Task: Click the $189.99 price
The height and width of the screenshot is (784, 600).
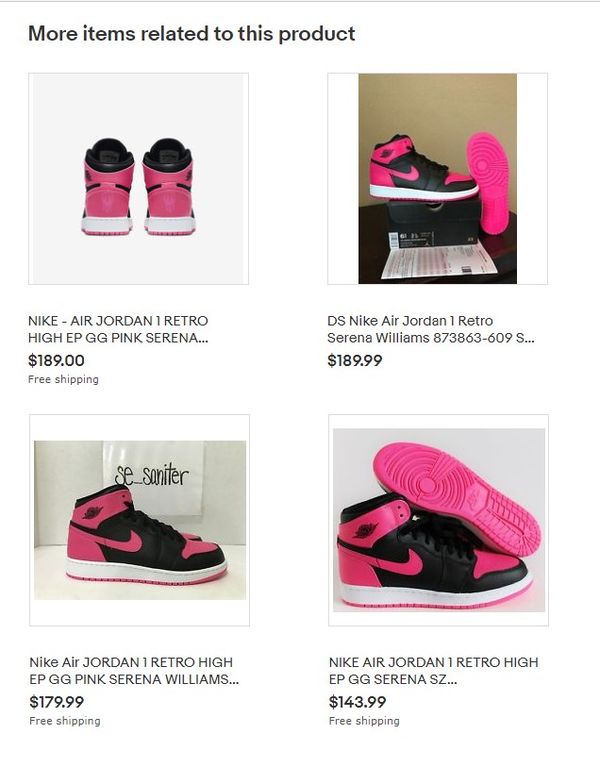Action: coord(354,360)
